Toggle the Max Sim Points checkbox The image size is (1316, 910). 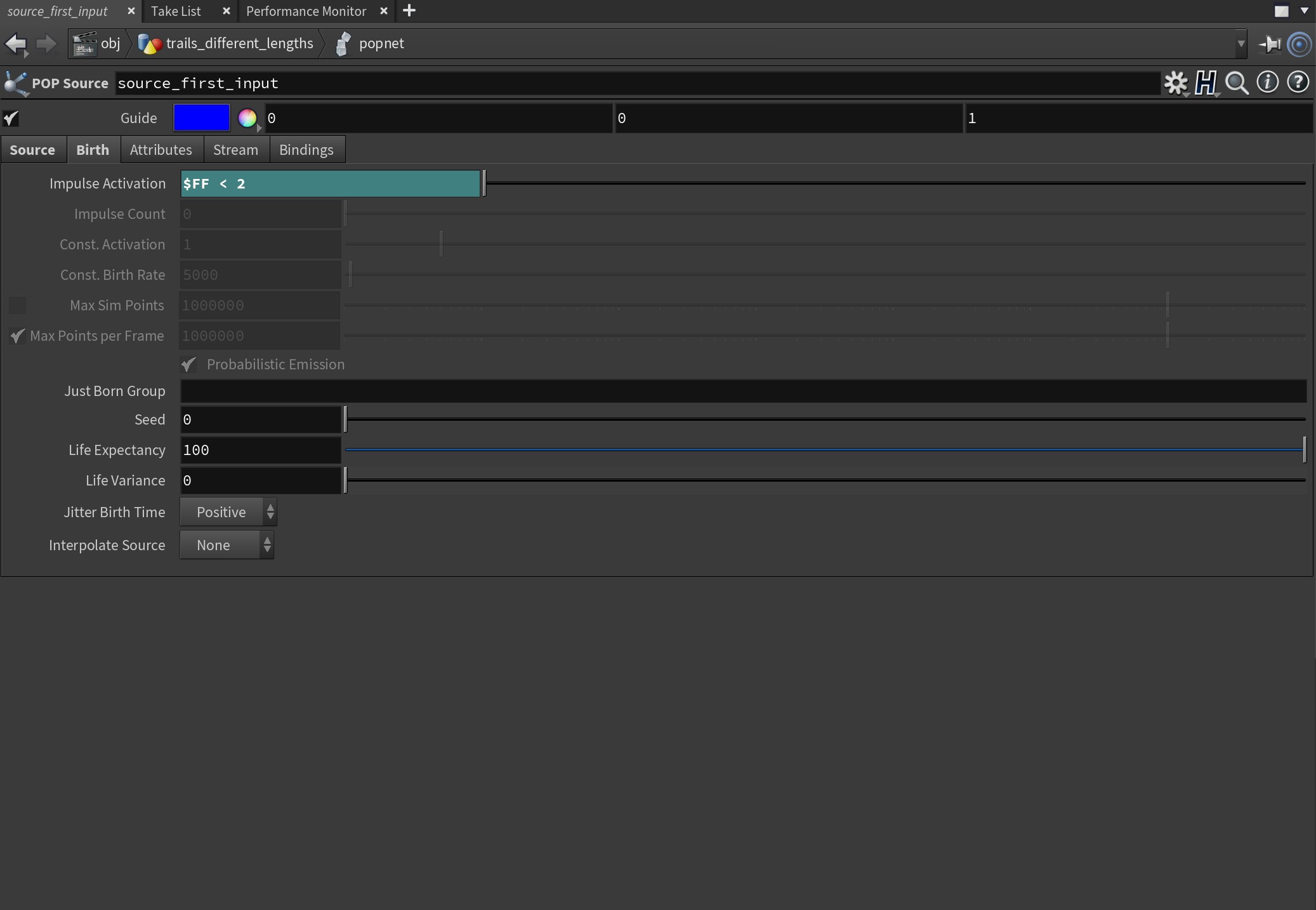coord(18,305)
